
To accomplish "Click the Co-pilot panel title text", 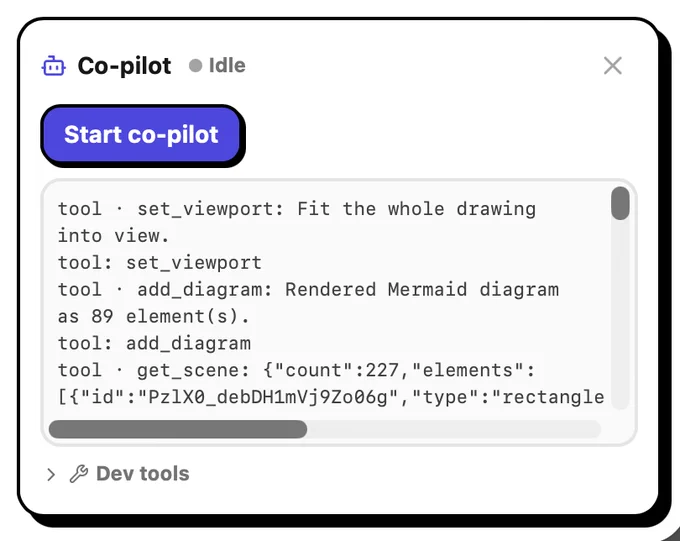I will coord(124,66).
